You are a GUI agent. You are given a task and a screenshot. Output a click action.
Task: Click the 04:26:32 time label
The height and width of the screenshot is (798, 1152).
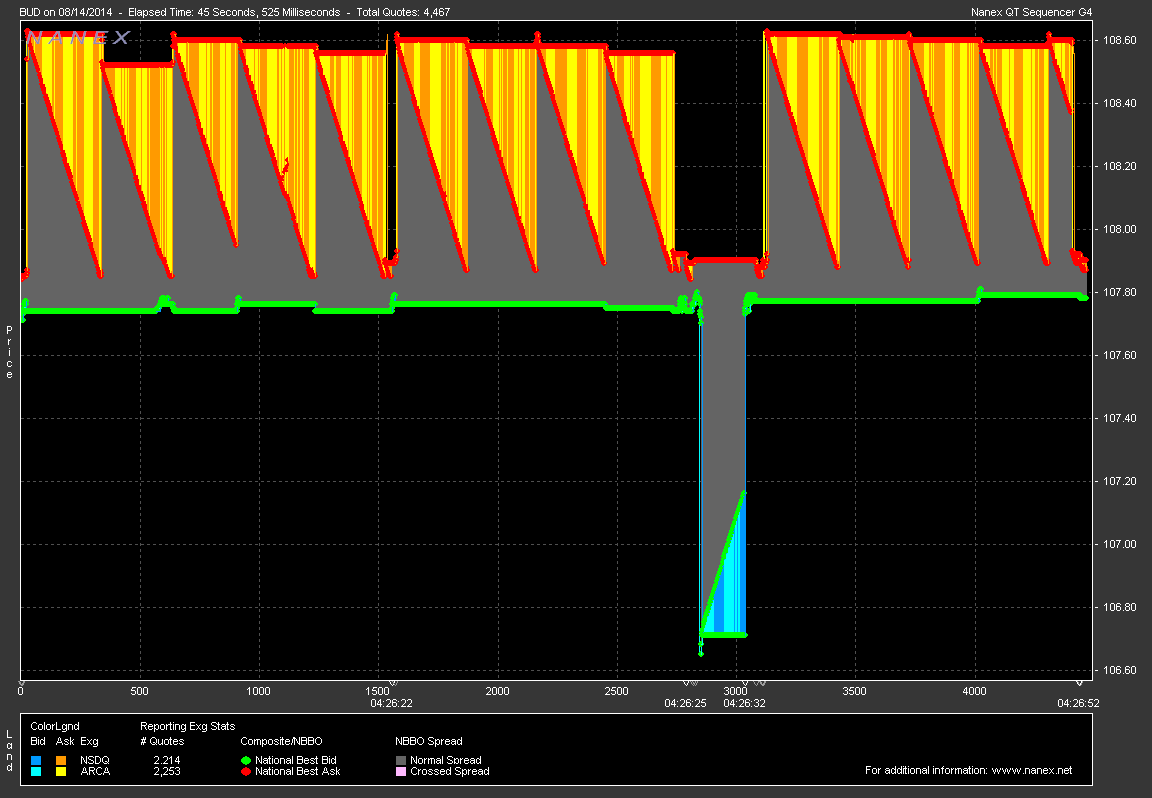click(744, 703)
